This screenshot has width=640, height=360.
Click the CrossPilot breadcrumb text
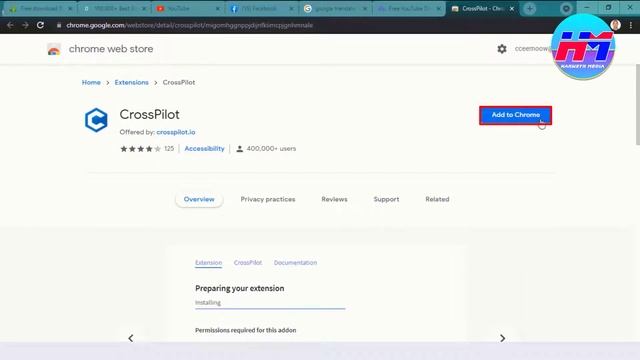point(179,82)
